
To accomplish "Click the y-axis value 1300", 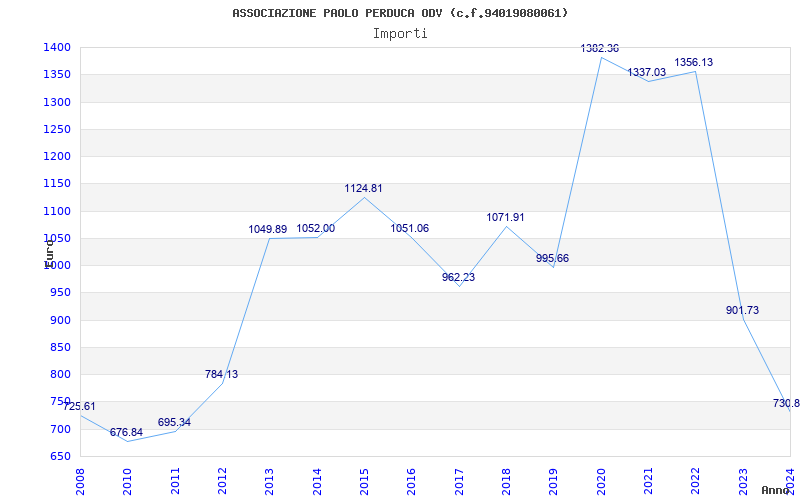I will tap(57, 103).
